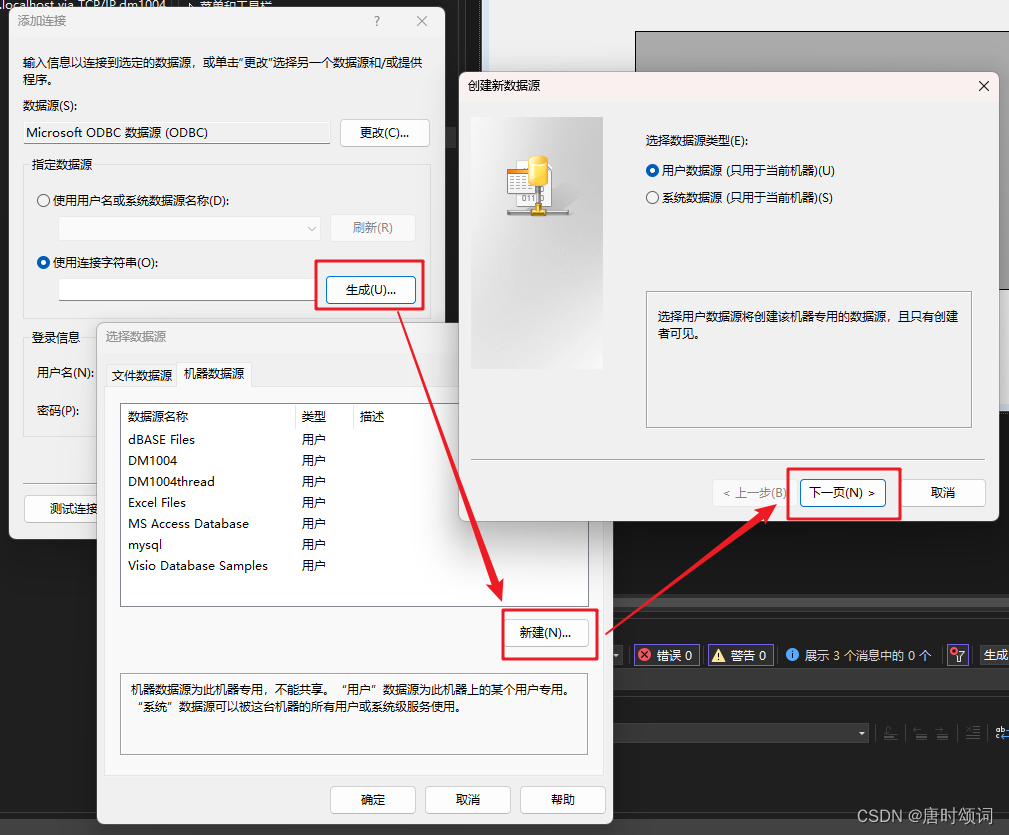Click the blue info messages icon in status bar
This screenshot has width=1009, height=835.
pos(791,654)
